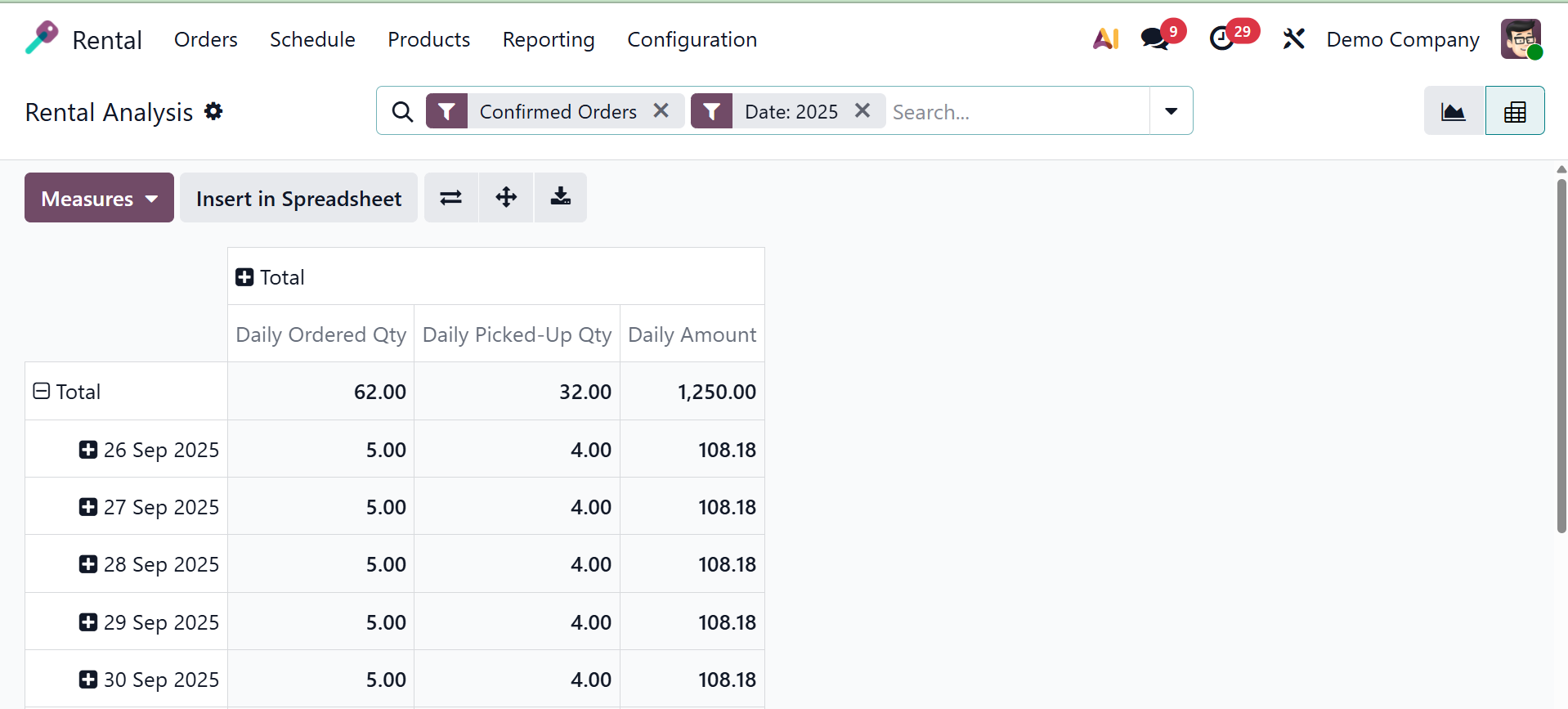Expand the 26 Sep 2025 row
Viewport: 1568px width, 709px height.
[88, 450]
